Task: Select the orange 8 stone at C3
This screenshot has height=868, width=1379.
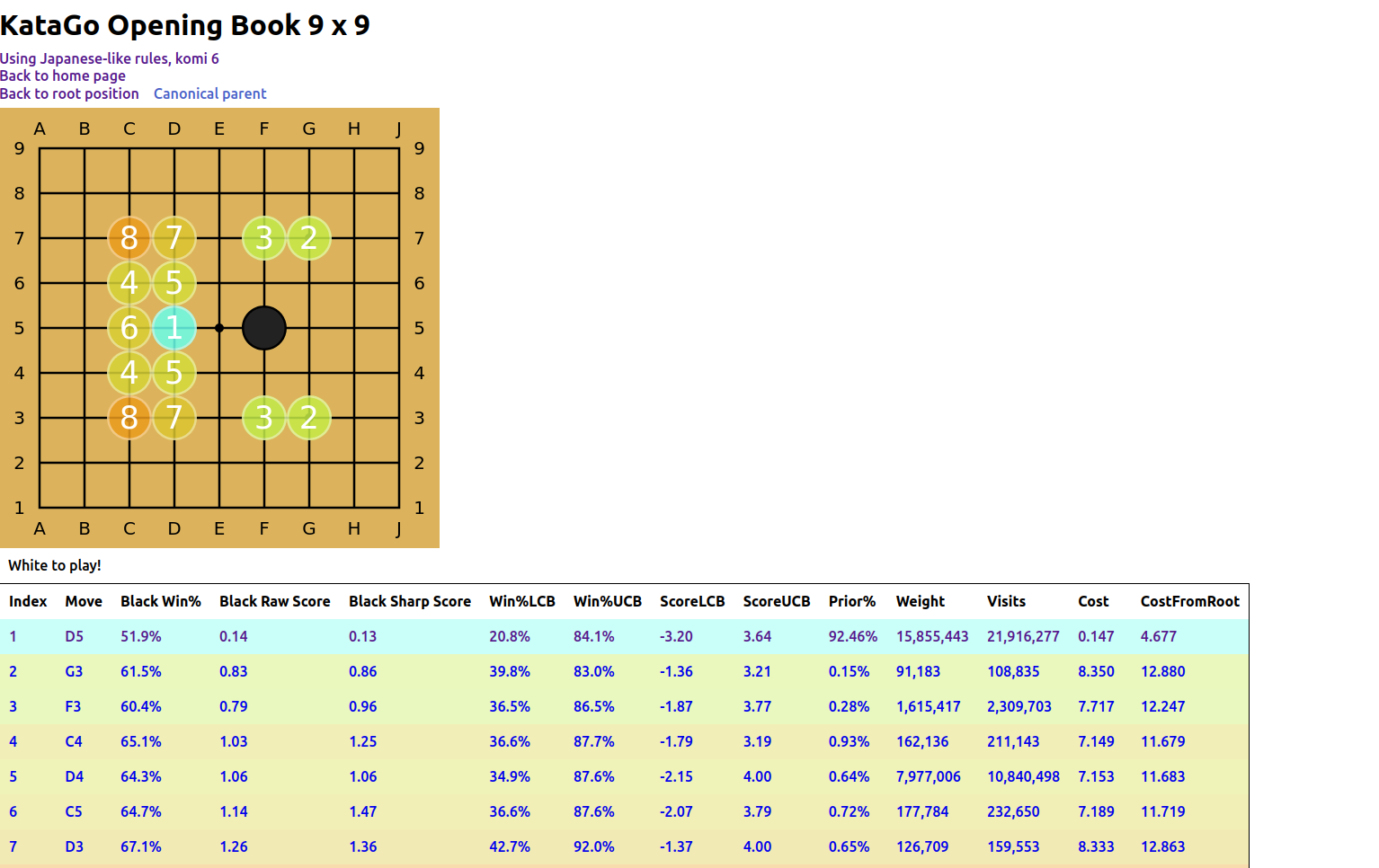Action: click(129, 417)
